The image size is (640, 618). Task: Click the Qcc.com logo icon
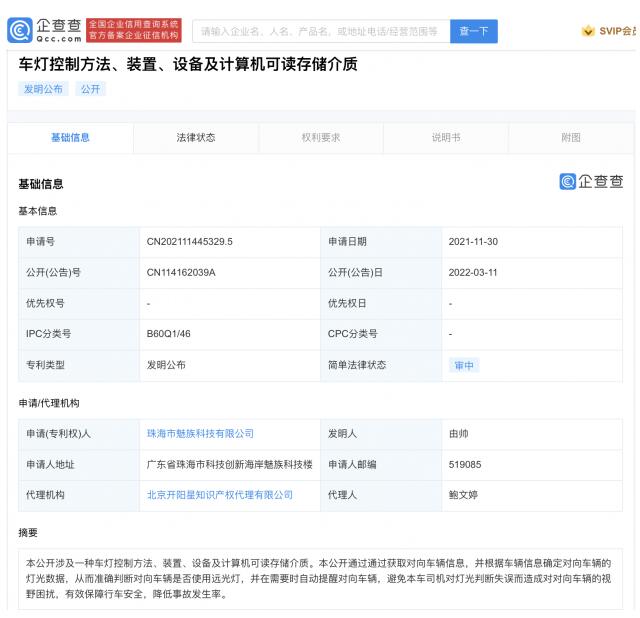20,30
